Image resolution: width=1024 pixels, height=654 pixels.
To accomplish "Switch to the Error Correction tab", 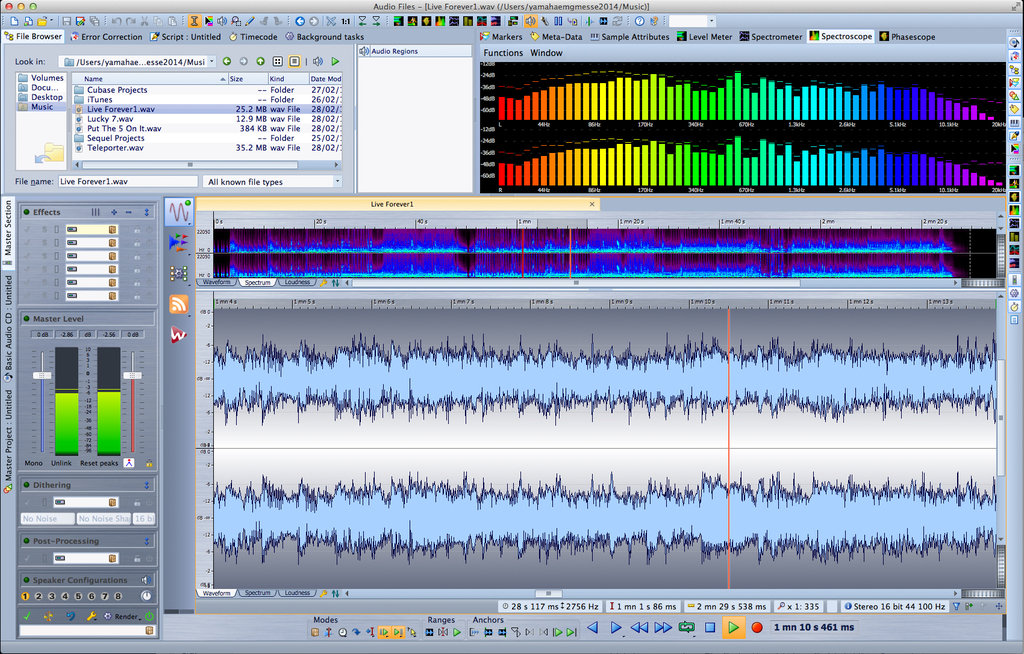I will tap(106, 37).
